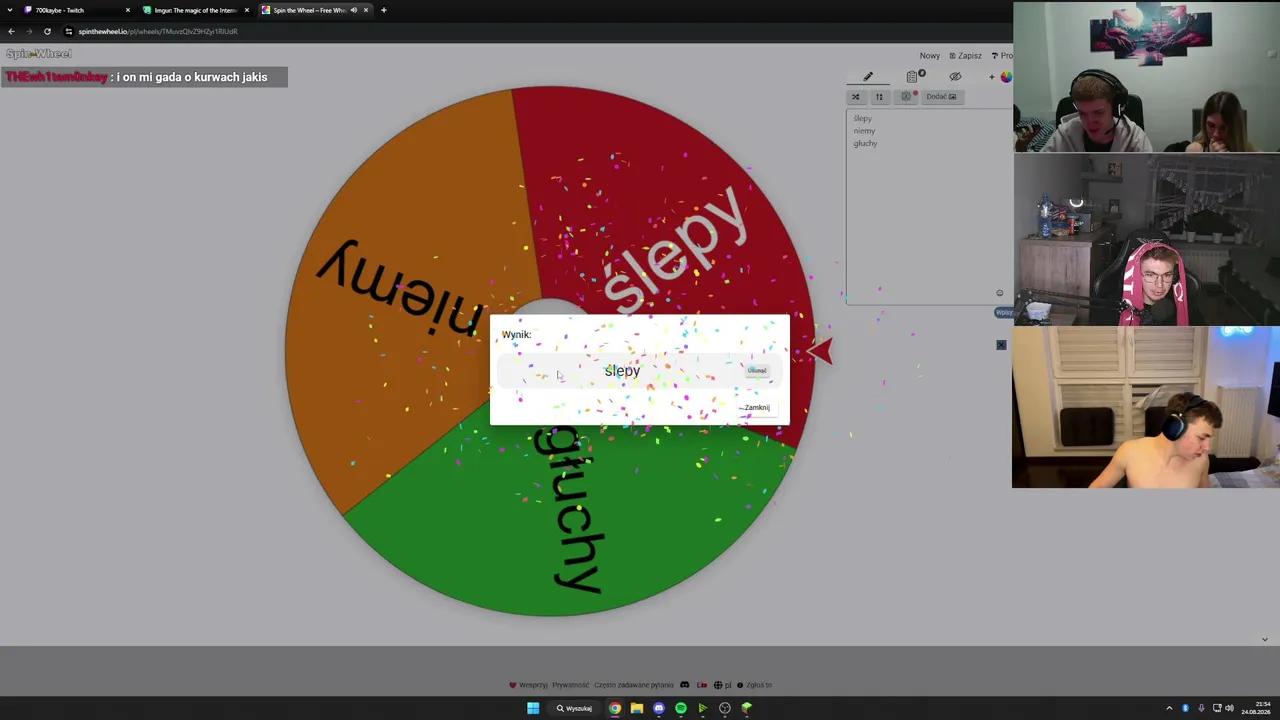Open Spotify from the taskbar
Screen dimensions: 1280x720
[x=681, y=708]
